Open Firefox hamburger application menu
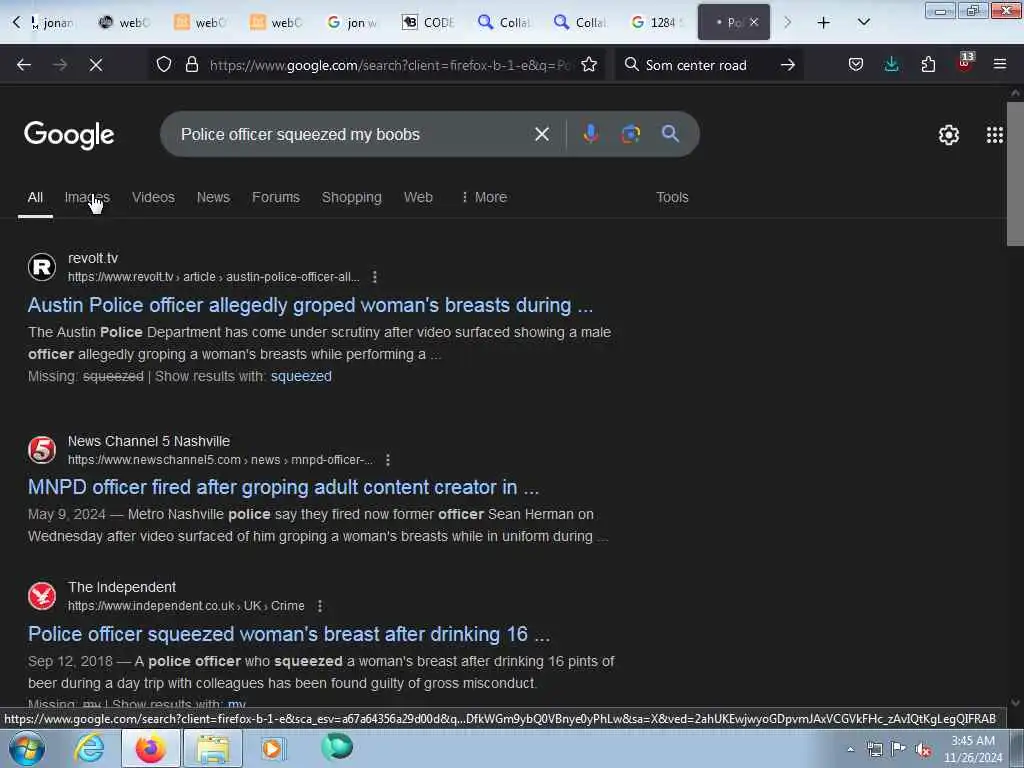Image resolution: width=1024 pixels, height=768 pixels. (x=1000, y=64)
